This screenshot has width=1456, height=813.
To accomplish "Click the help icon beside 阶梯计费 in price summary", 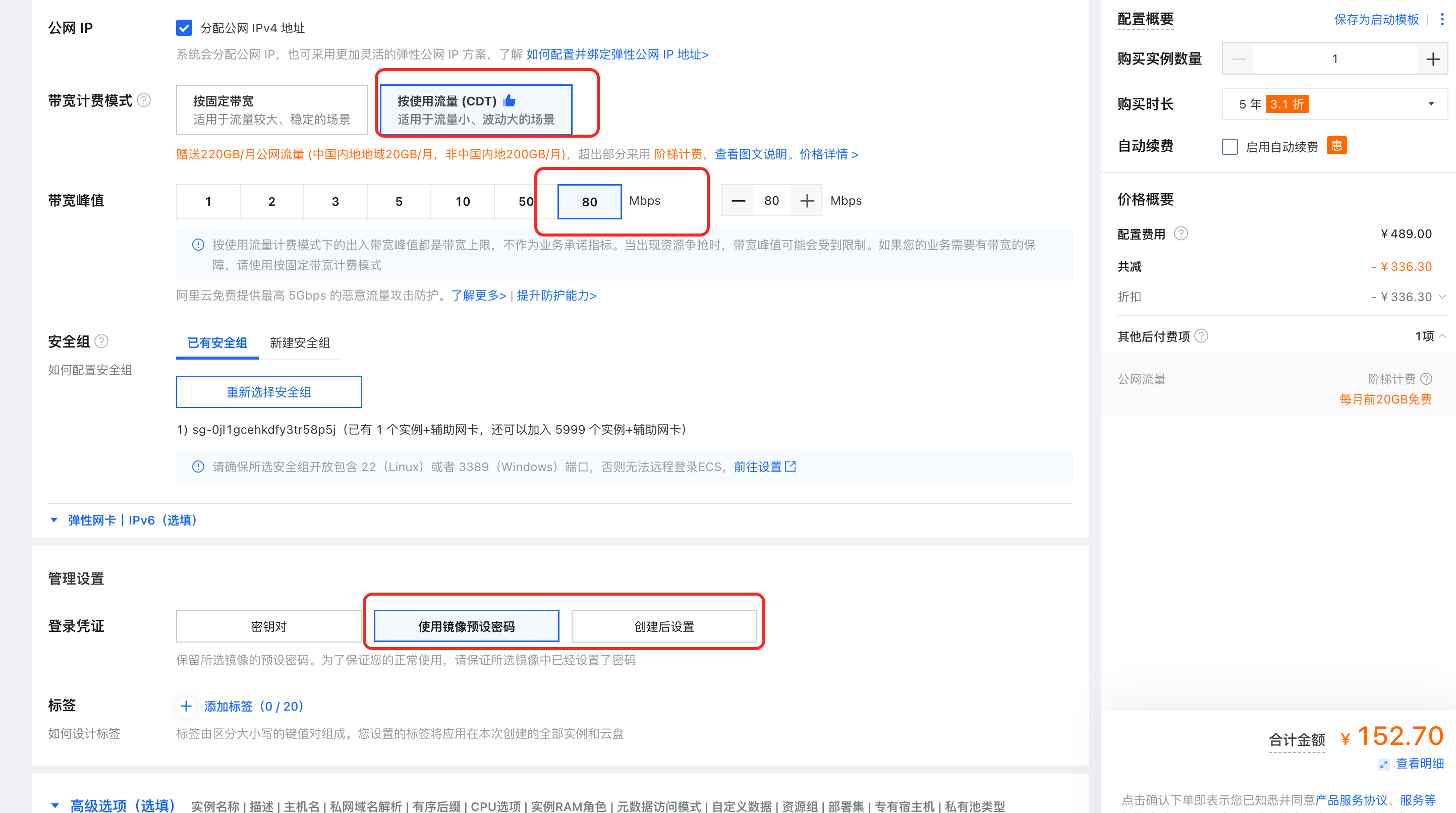I will coord(1426,379).
